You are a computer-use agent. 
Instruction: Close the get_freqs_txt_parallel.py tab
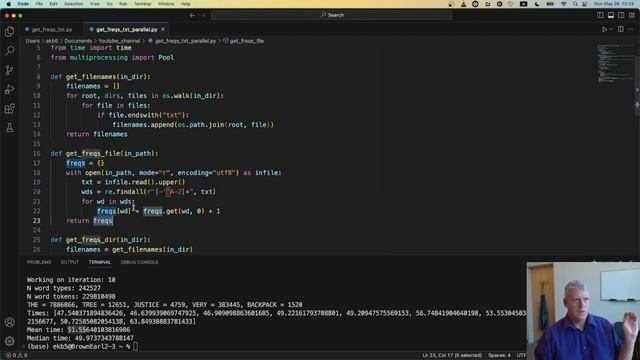tap(163, 29)
